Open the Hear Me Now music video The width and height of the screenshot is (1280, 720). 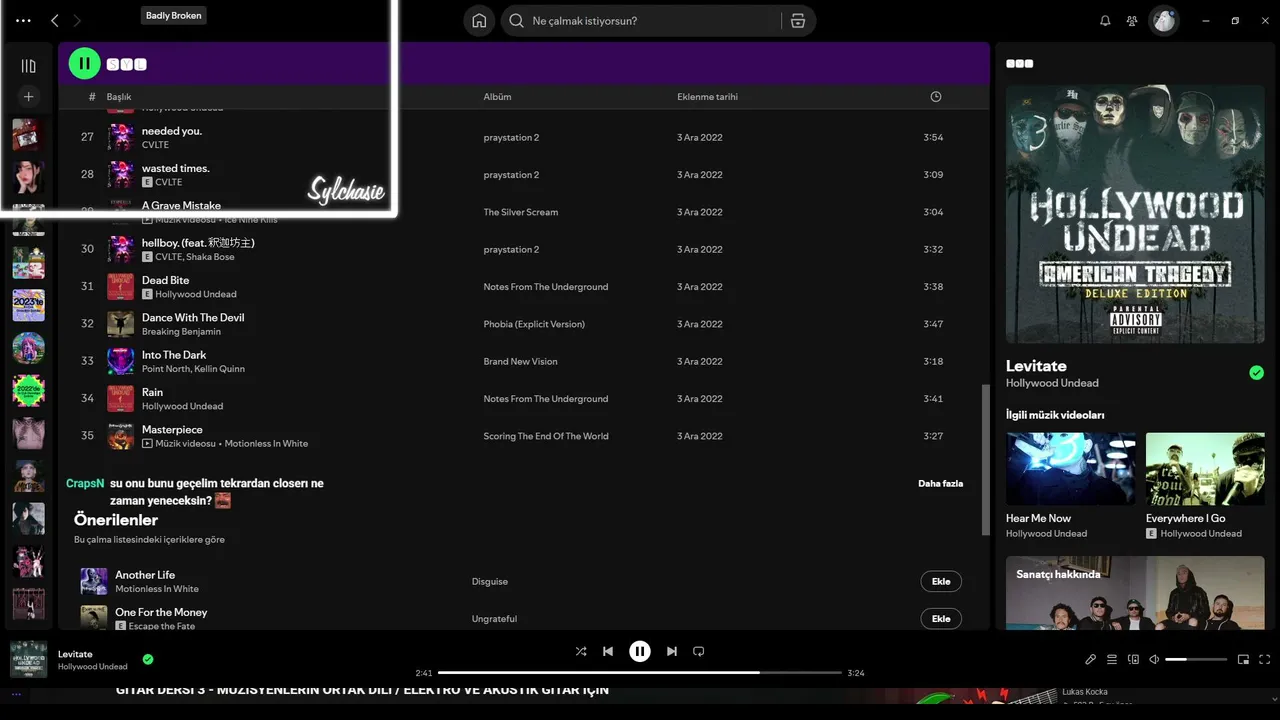(1071, 468)
